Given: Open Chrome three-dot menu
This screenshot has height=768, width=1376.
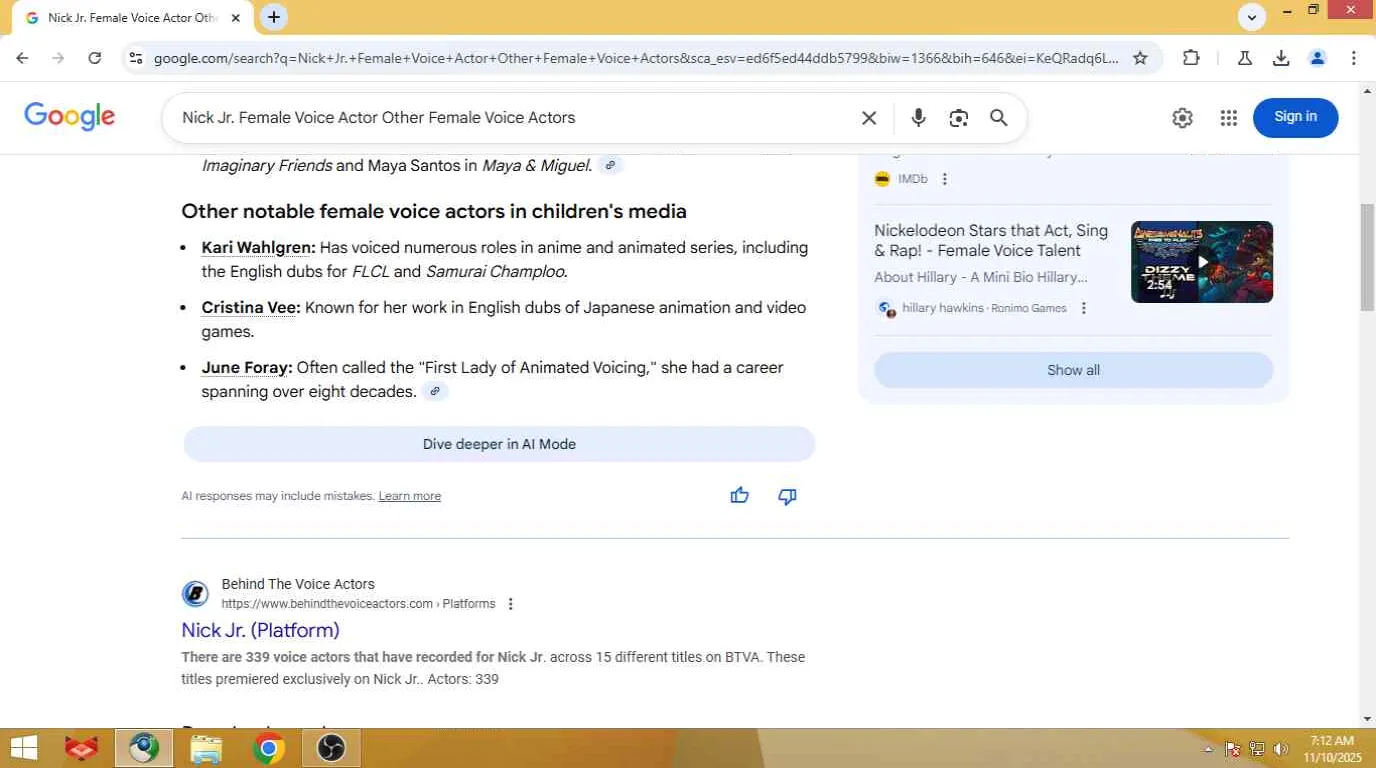Looking at the screenshot, I should click(x=1354, y=58).
